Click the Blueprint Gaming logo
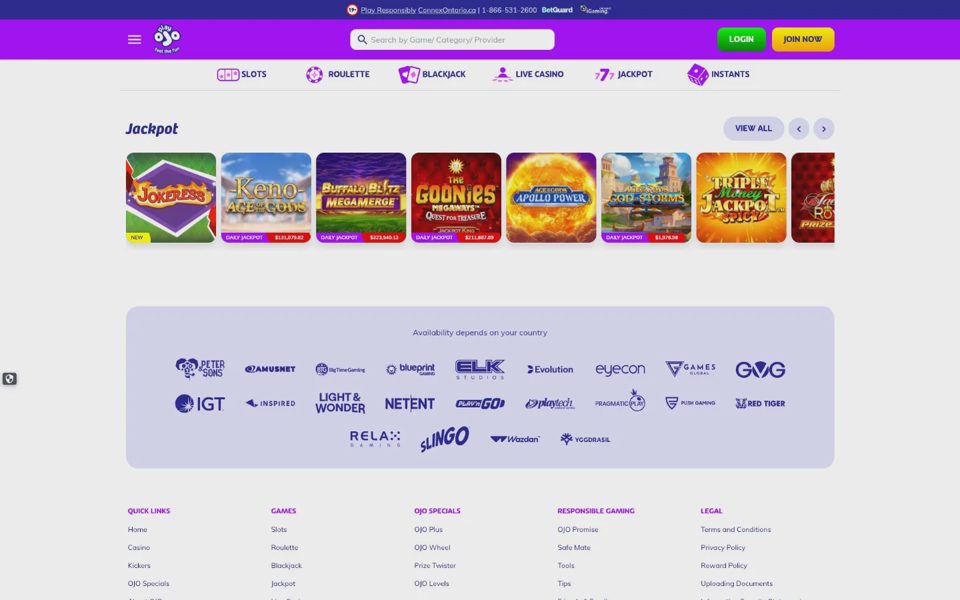 410,369
